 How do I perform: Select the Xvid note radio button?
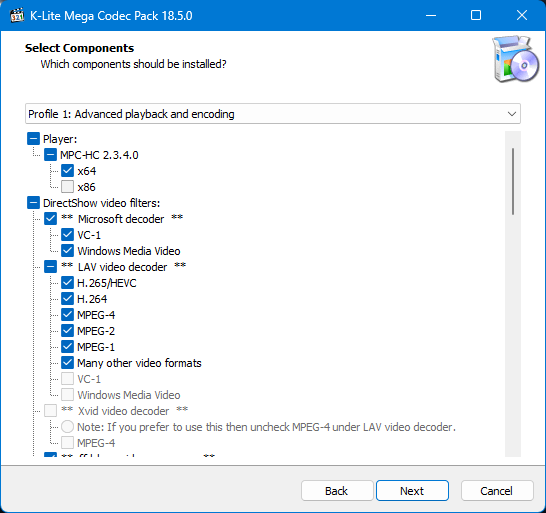(67, 427)
